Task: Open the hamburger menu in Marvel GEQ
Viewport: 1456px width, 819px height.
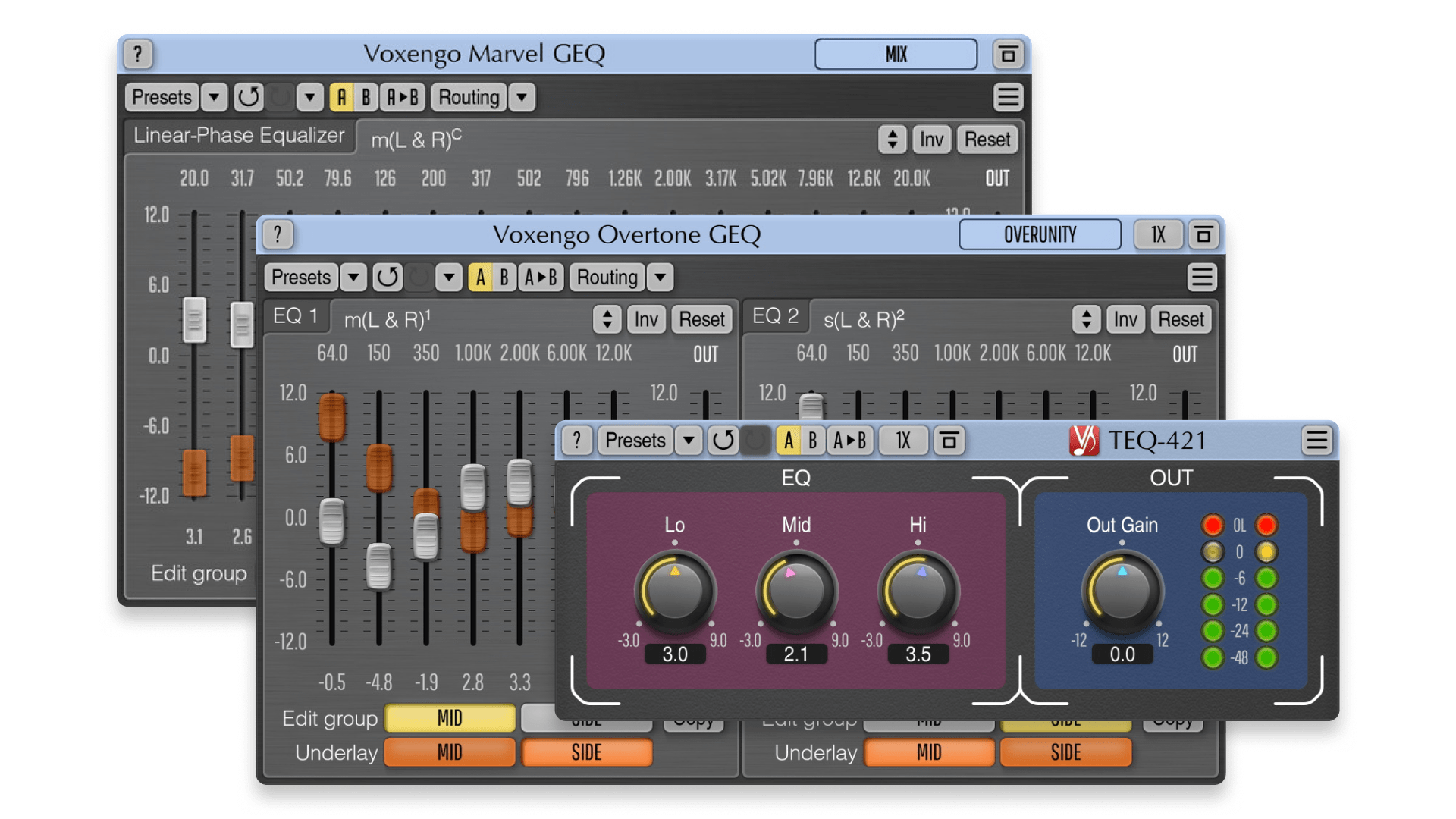Action: [x=1008, y=97]
